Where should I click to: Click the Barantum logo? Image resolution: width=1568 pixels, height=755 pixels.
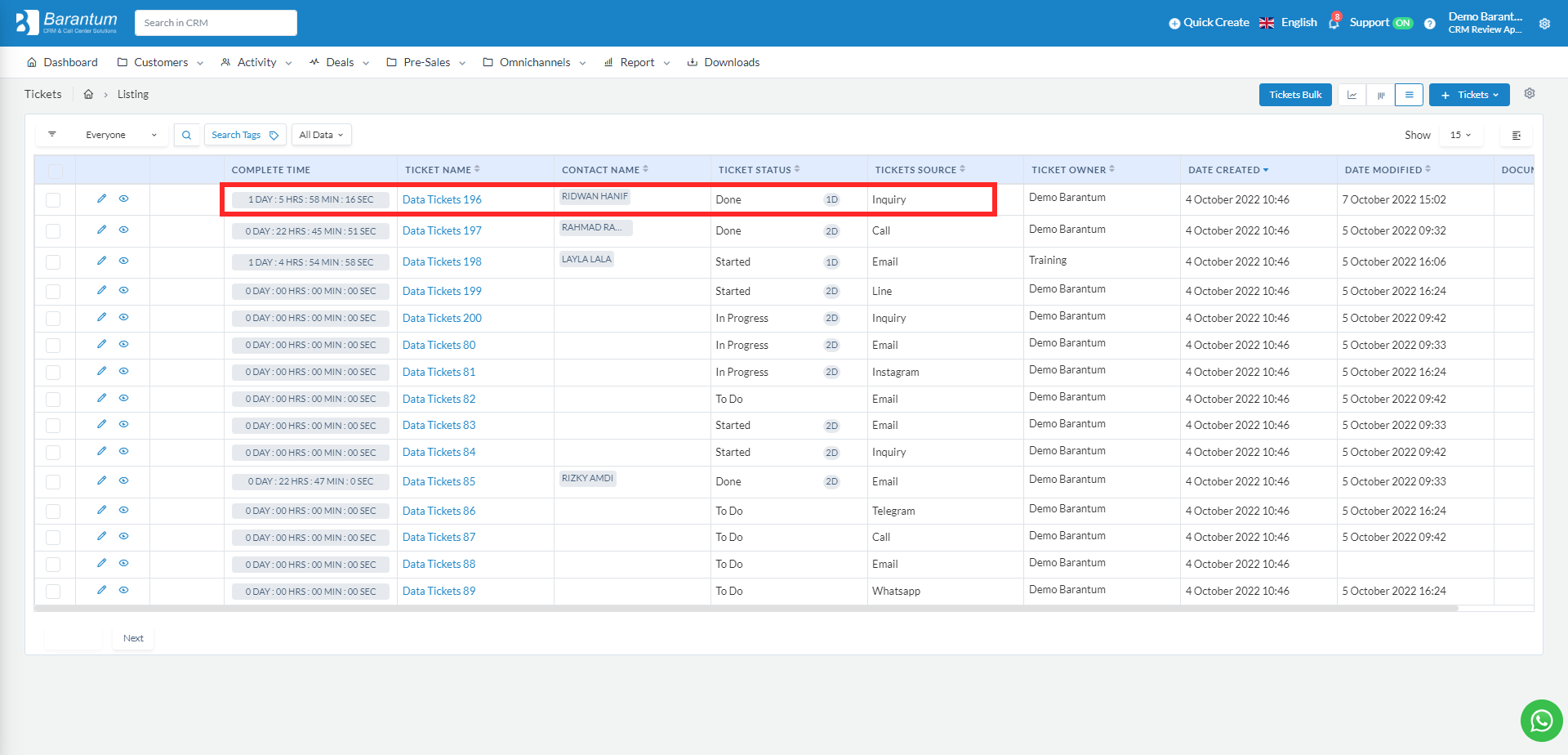pos(67,23)
